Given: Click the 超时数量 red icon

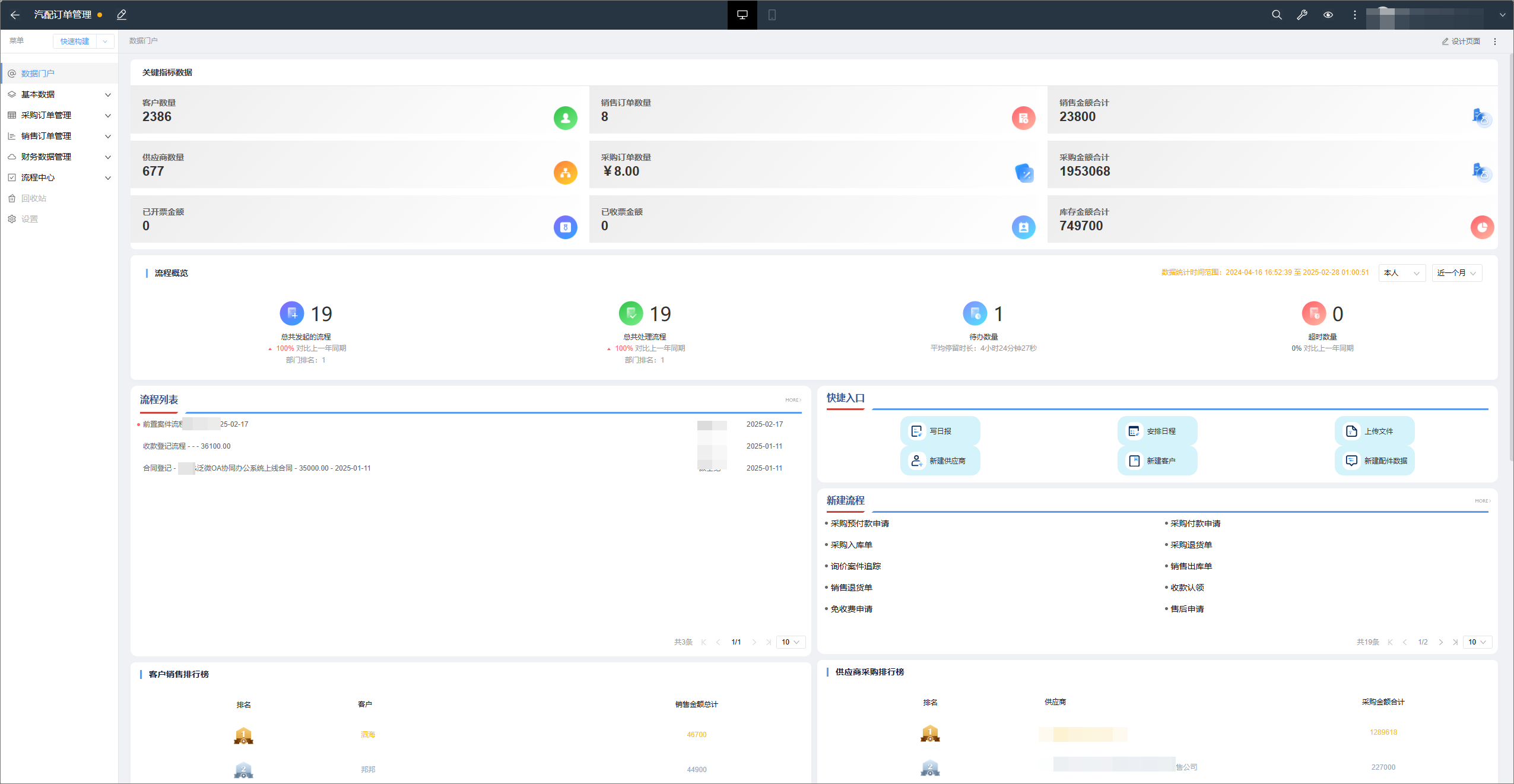Looking at the screenshot, I should (1313, 313).
